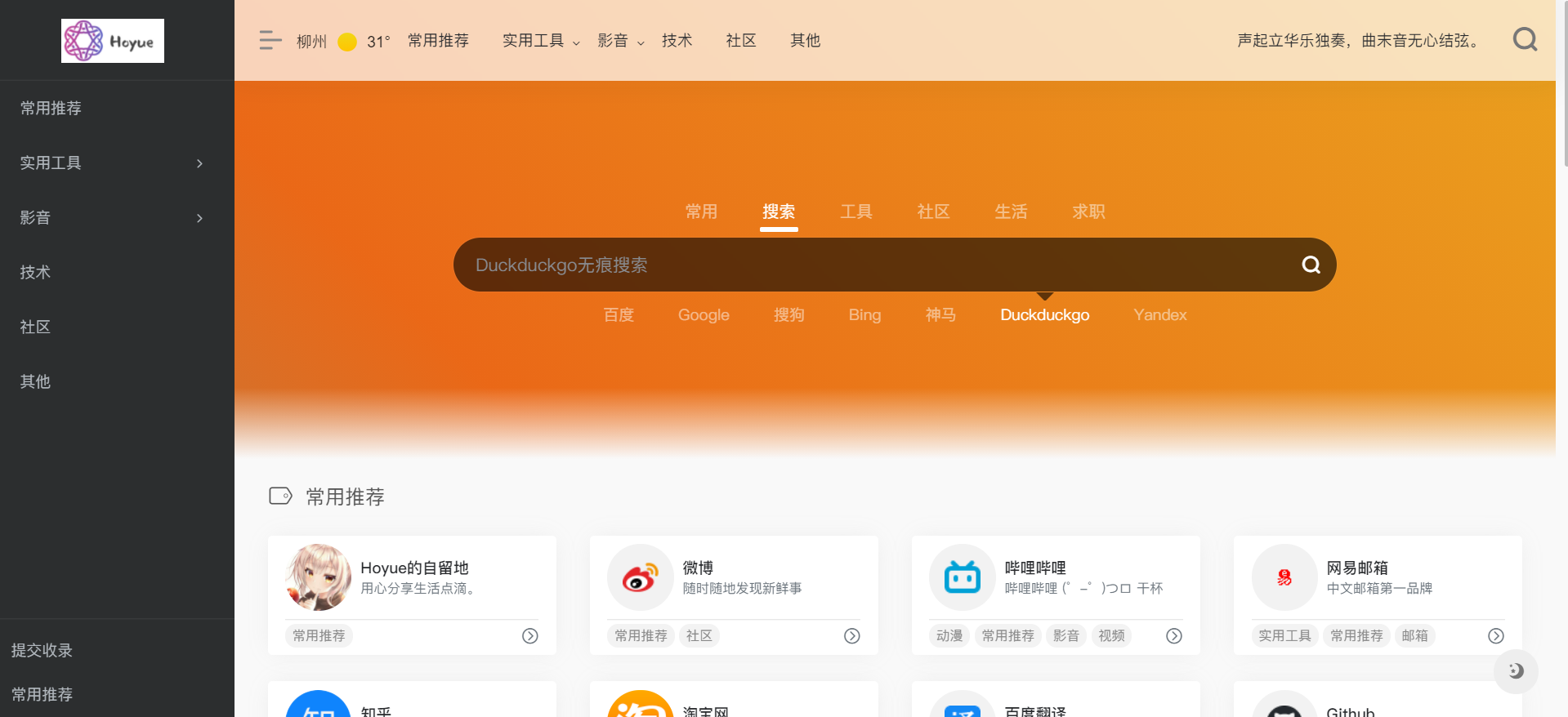Choose 神马 as the search engine
The width and height of the screenshot is (1568, 717).
pyautogui.click(x=940, y=315)
